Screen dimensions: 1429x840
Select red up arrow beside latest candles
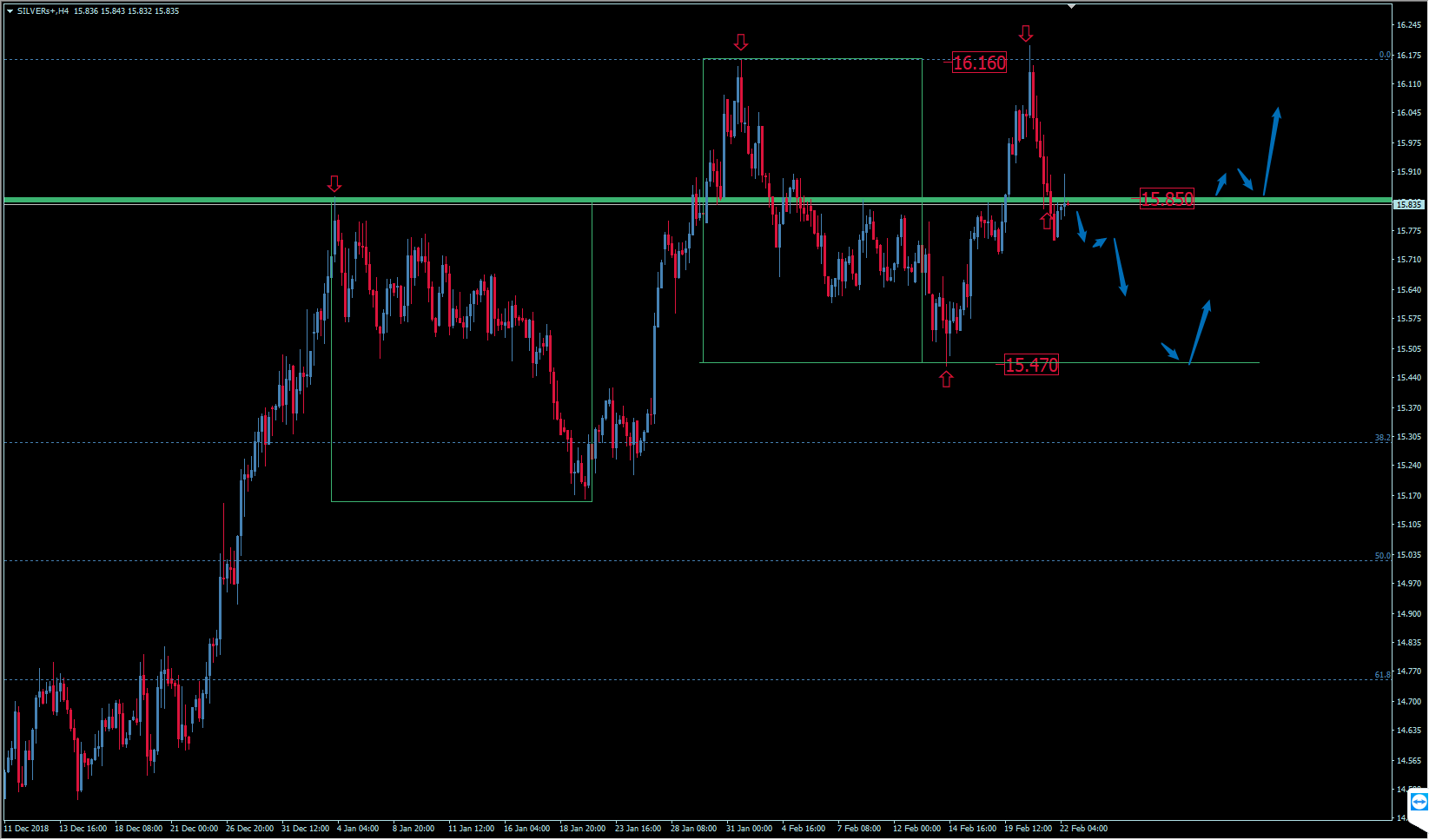click(x=1047, y=221)
